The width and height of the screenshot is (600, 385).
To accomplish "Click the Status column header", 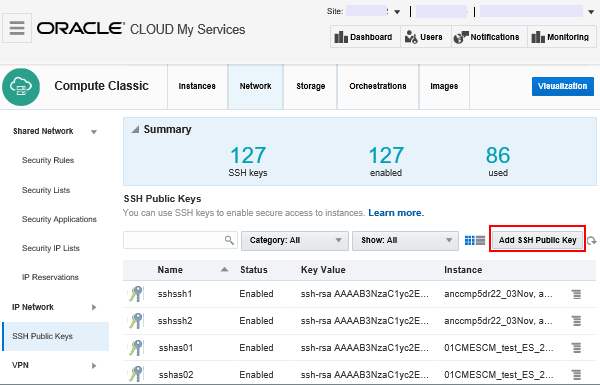I will 254,270.
